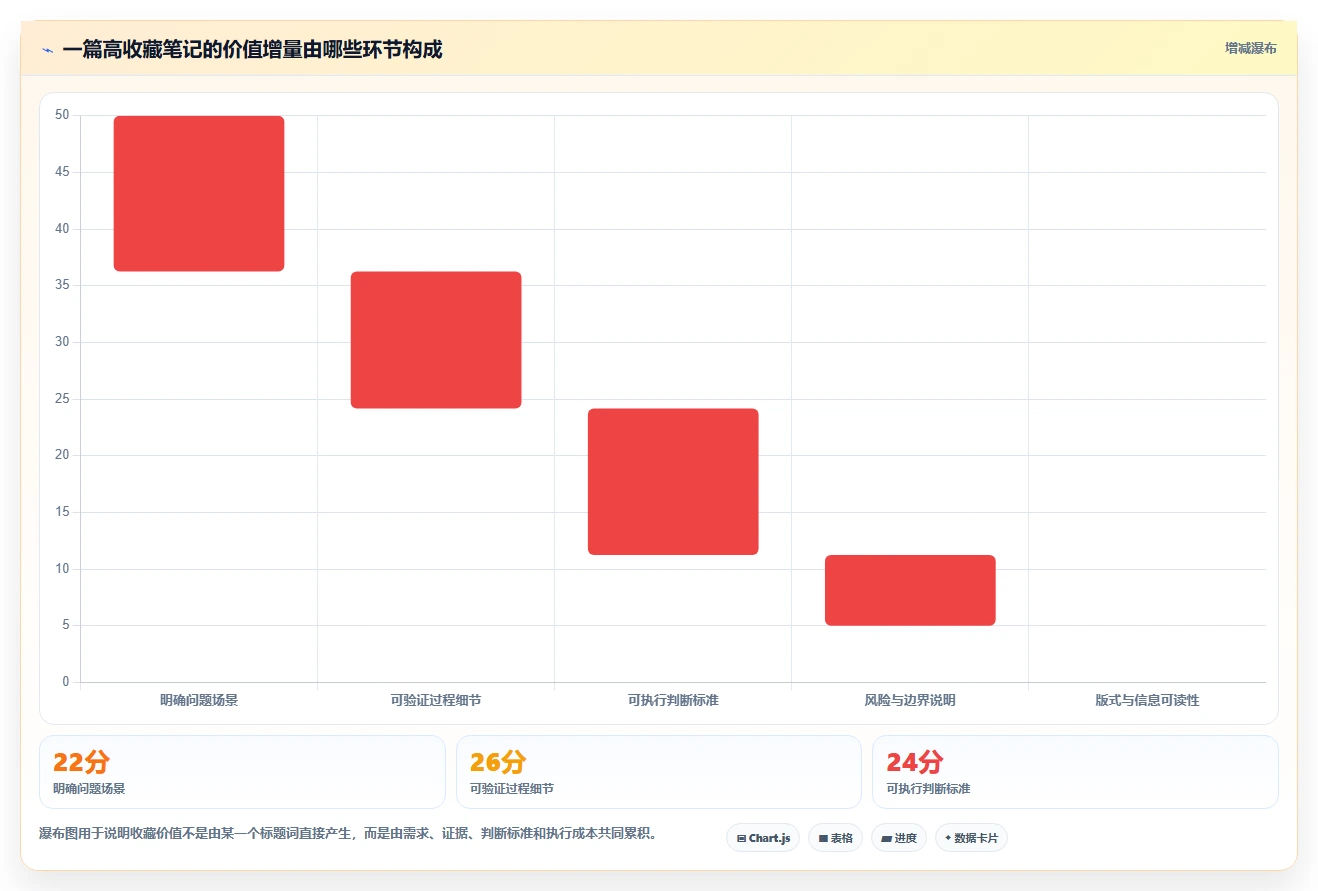Select the Chart.js chip
Screen dimensions: 1318x891
[x=763, y=838]
